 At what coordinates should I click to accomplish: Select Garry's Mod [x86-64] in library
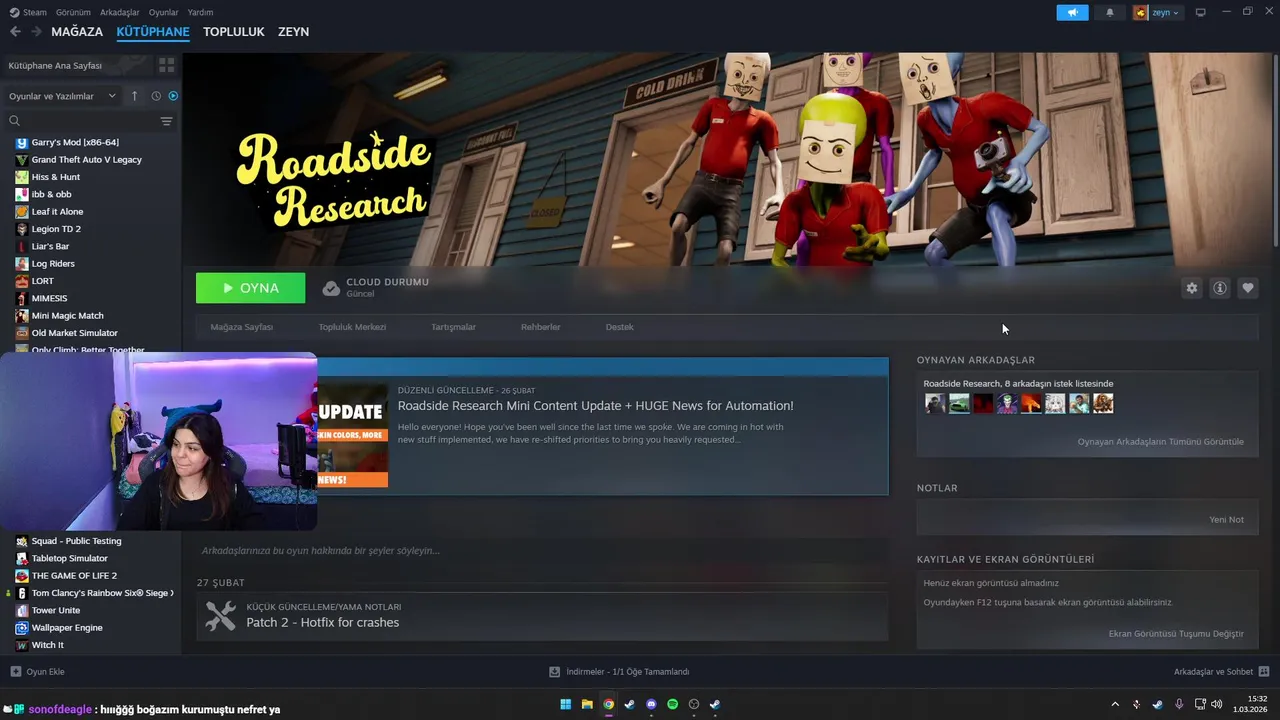point(75,142)
